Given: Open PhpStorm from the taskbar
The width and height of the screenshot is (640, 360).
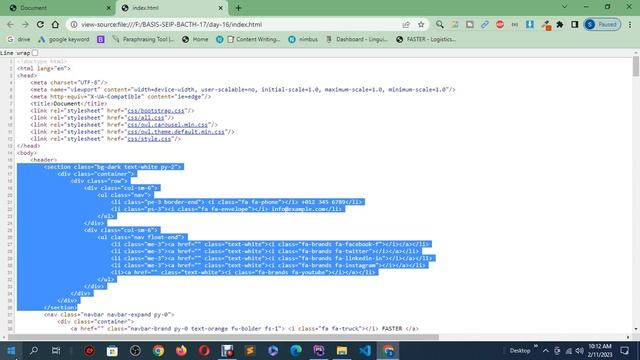Looking at the screenshot, I should (x=319, y=351).
